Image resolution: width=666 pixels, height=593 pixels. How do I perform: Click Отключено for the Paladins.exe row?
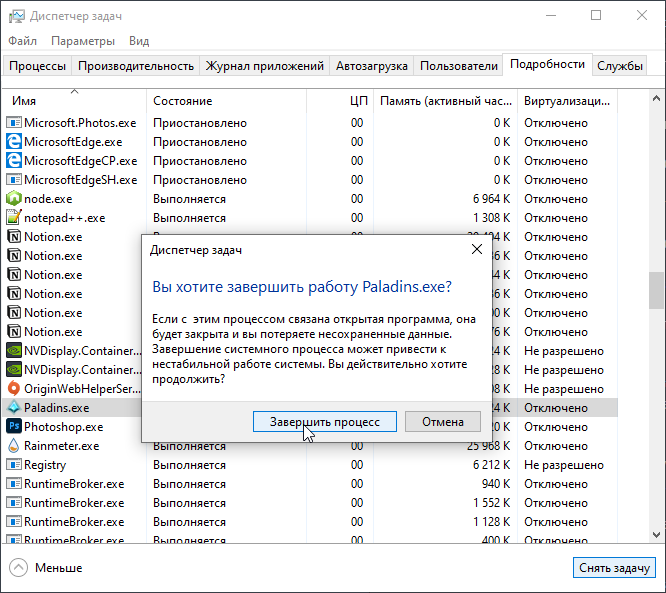[x=556, y=408]
